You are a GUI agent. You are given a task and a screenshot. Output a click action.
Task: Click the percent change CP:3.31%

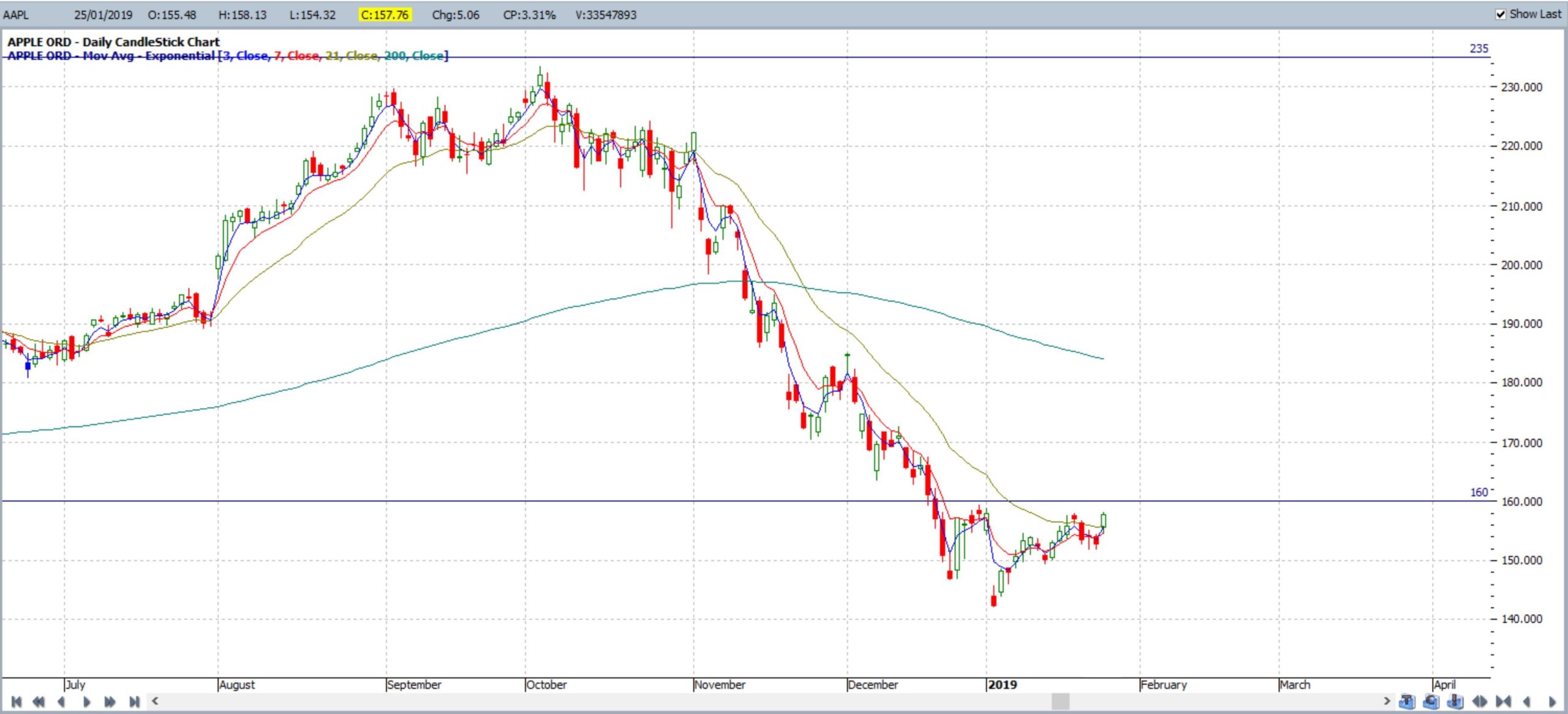tap(529, 15)
